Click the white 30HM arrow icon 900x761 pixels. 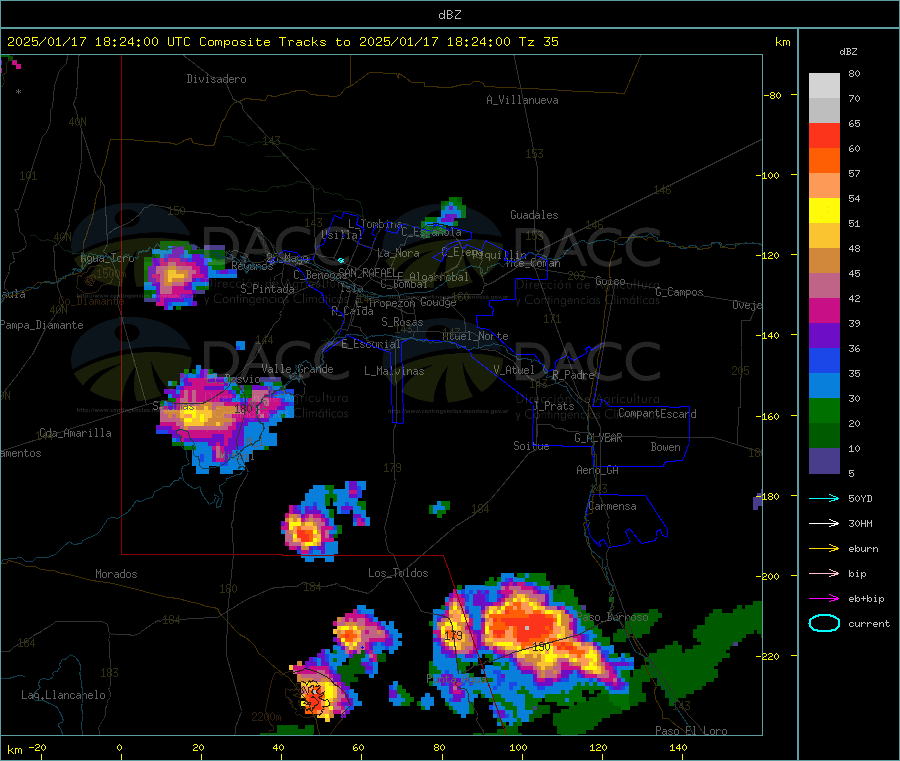click(x=824, y=523)
